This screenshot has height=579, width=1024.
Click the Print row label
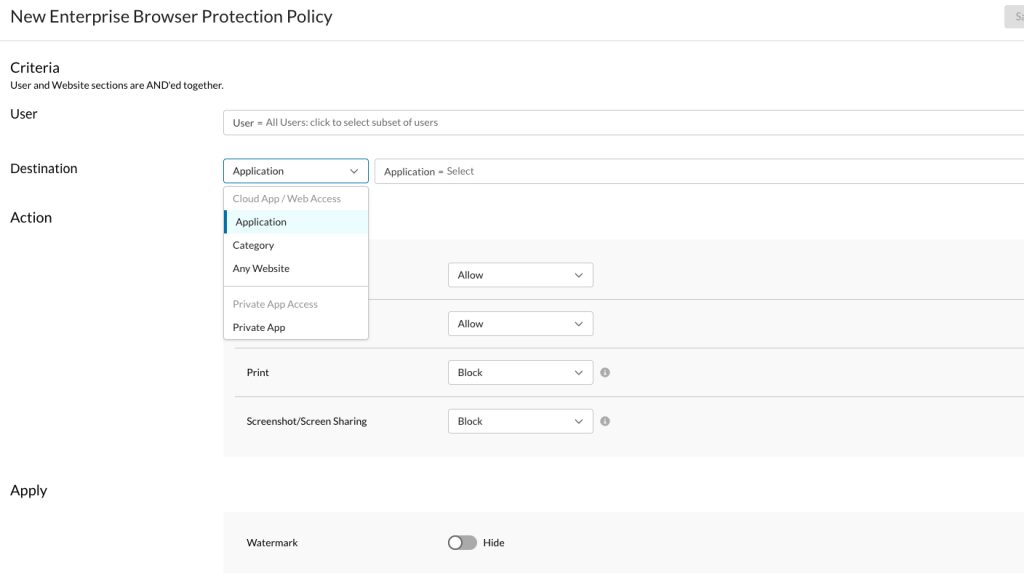coord(258,373)
